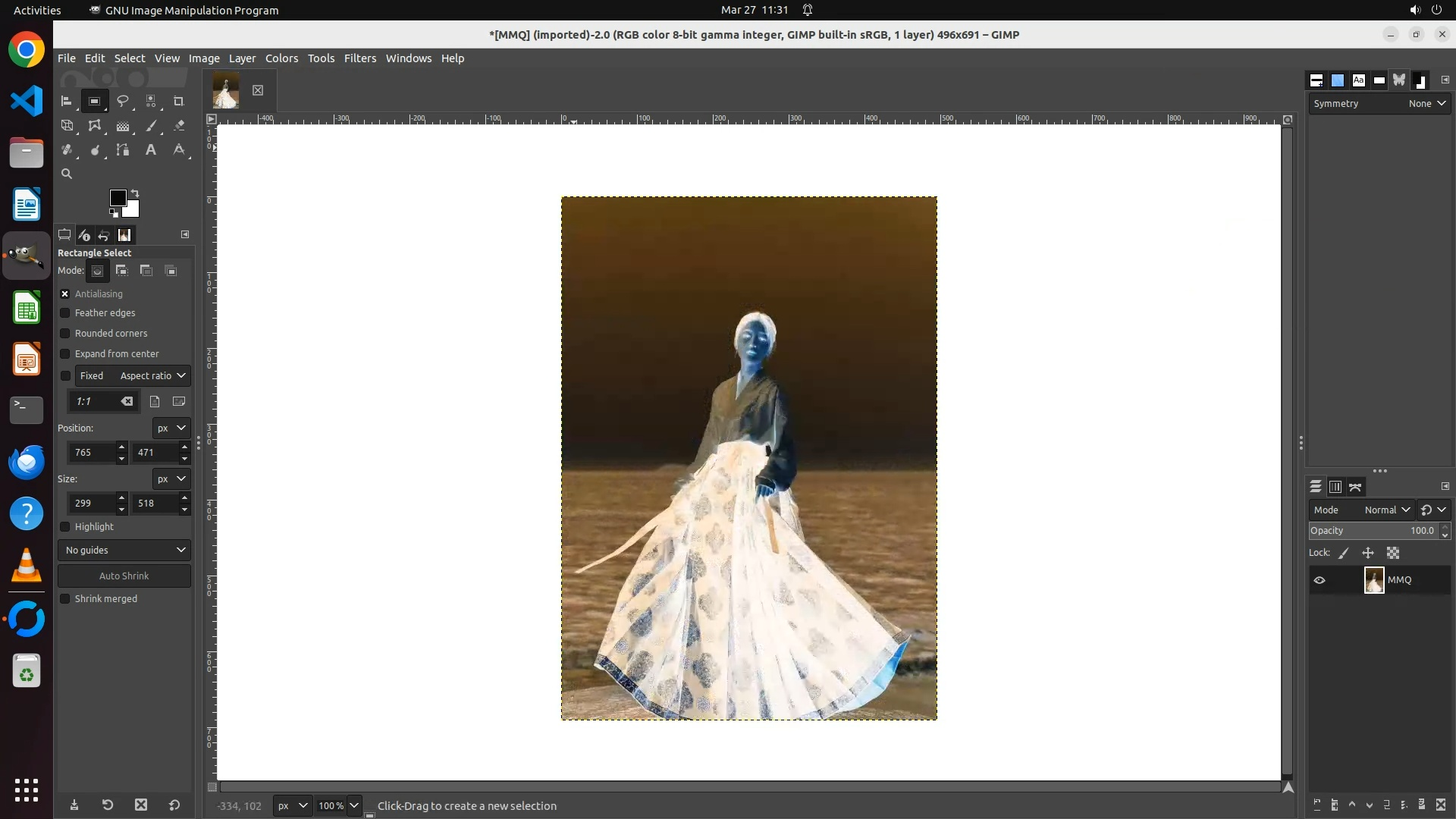The height and width of the screenshot is (819, 1456).
Task: Toggle Rounded corners option
Action: click(x=65, y=334)
